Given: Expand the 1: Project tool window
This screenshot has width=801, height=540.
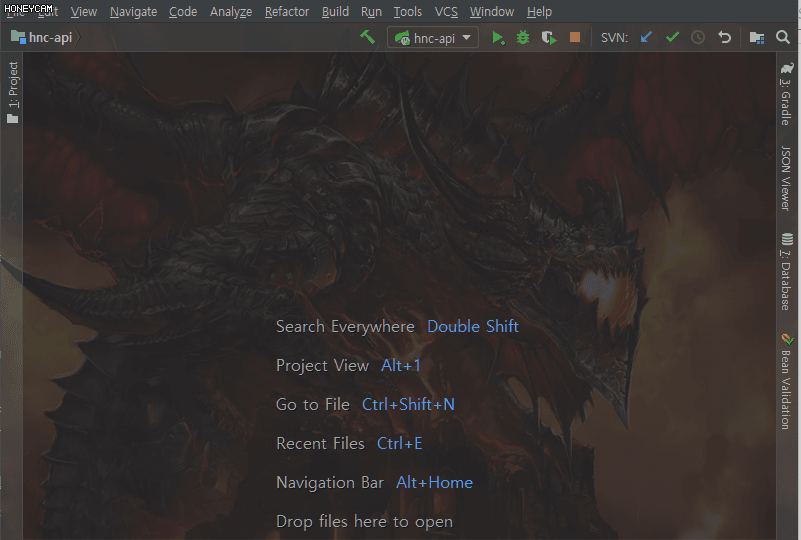Looking at the screenshot, I should 13,92.
